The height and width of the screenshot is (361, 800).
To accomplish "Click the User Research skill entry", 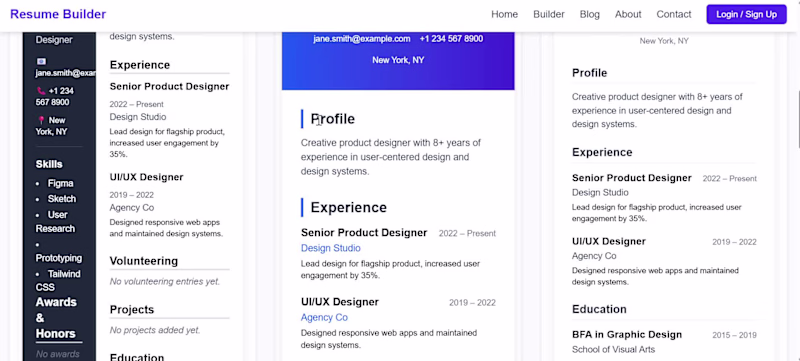I will pyautogui.click(x=55, y=222).
